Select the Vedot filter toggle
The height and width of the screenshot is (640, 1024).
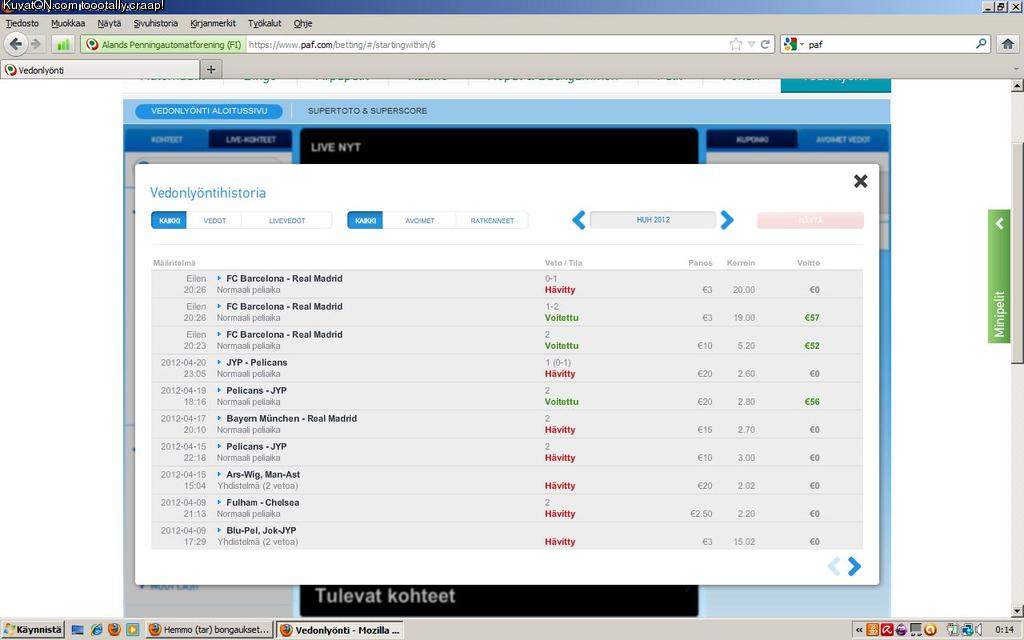click(x=214, y=220)
